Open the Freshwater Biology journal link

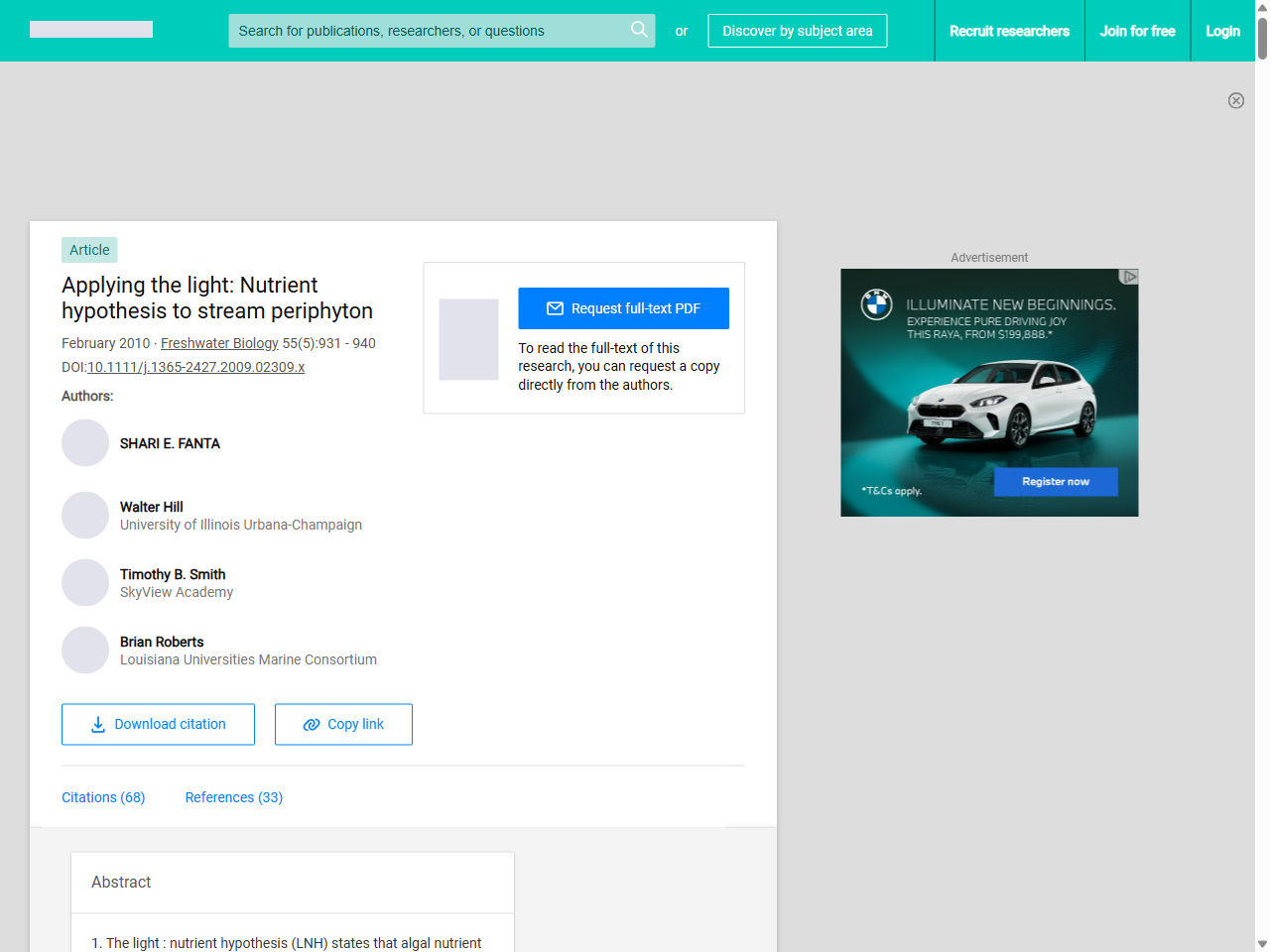pos(219,343)
